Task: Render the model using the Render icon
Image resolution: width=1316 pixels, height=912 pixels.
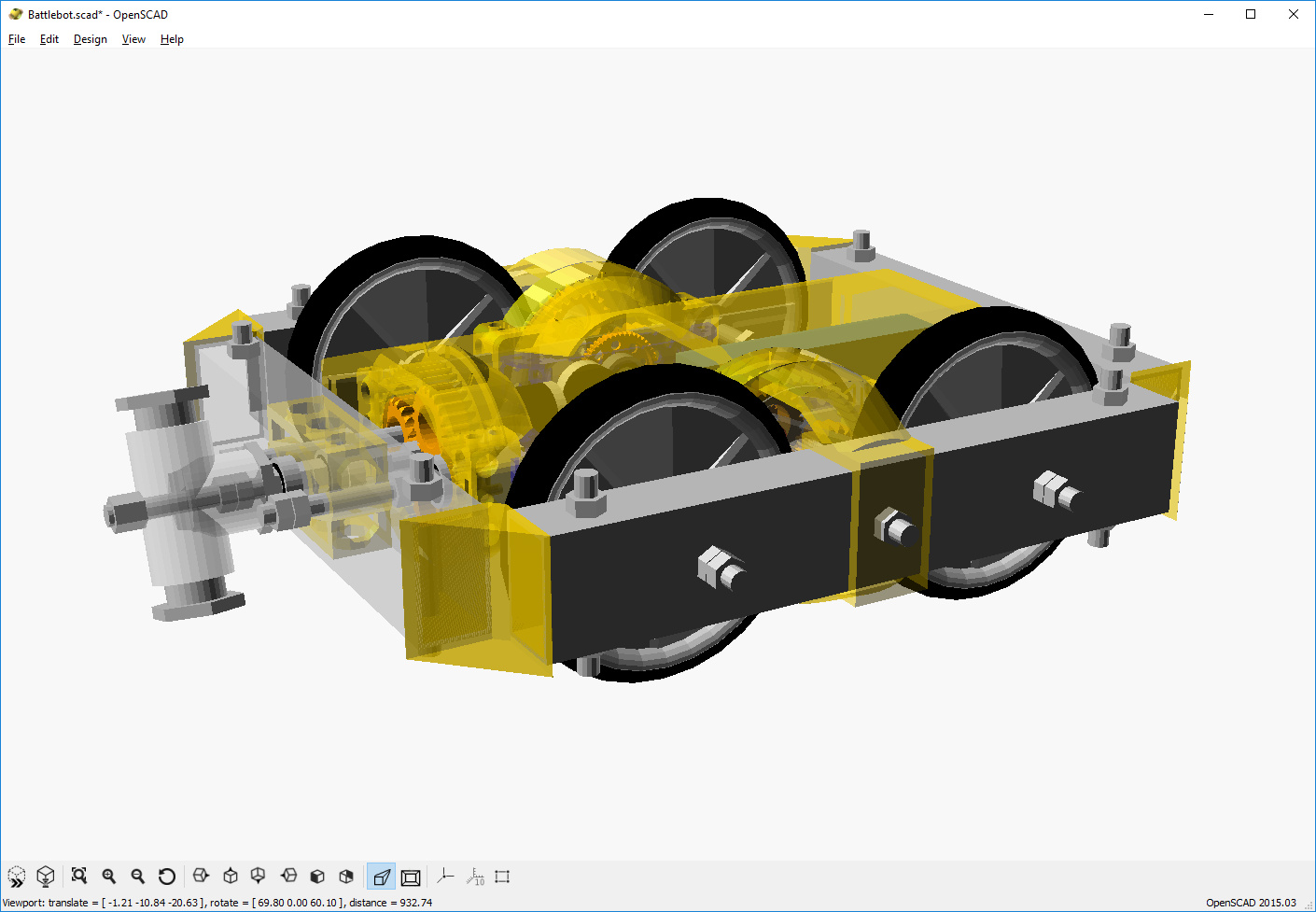Action: pos(45,877)
